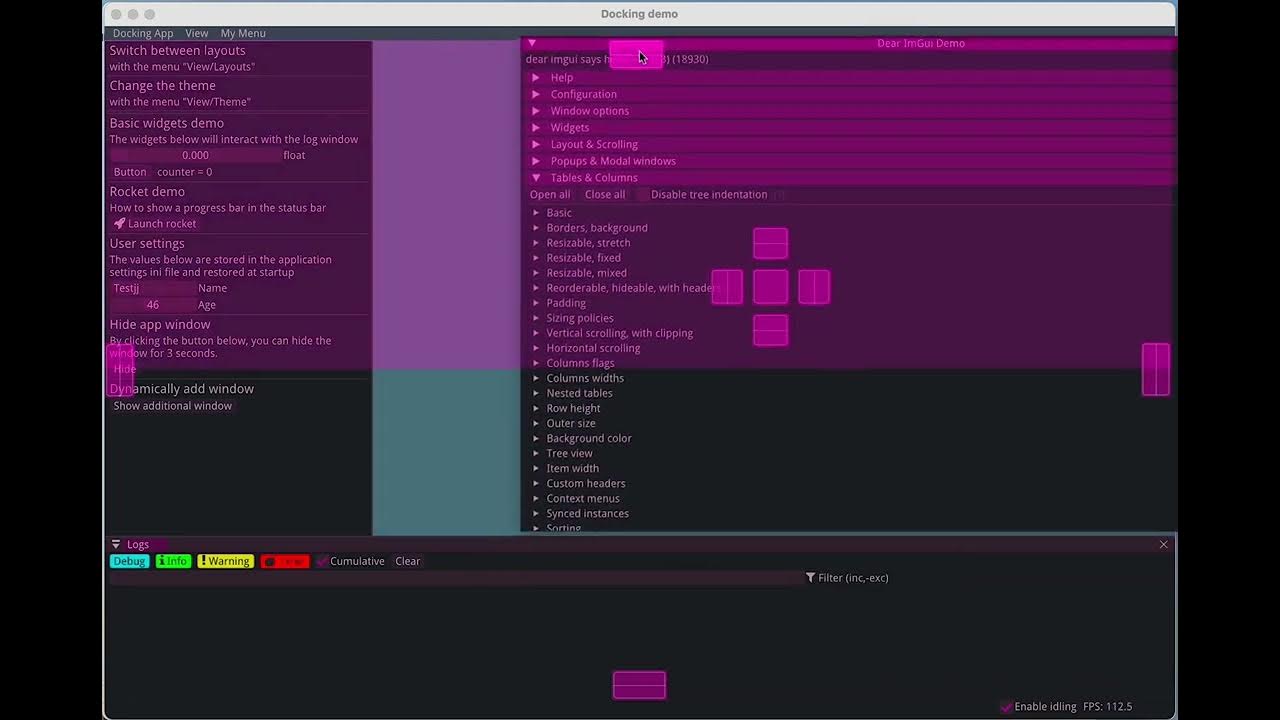The image size is (1280, 720).
Task: Click the Filter (inc,-exc) input field
Action: [x=455, y=578]
